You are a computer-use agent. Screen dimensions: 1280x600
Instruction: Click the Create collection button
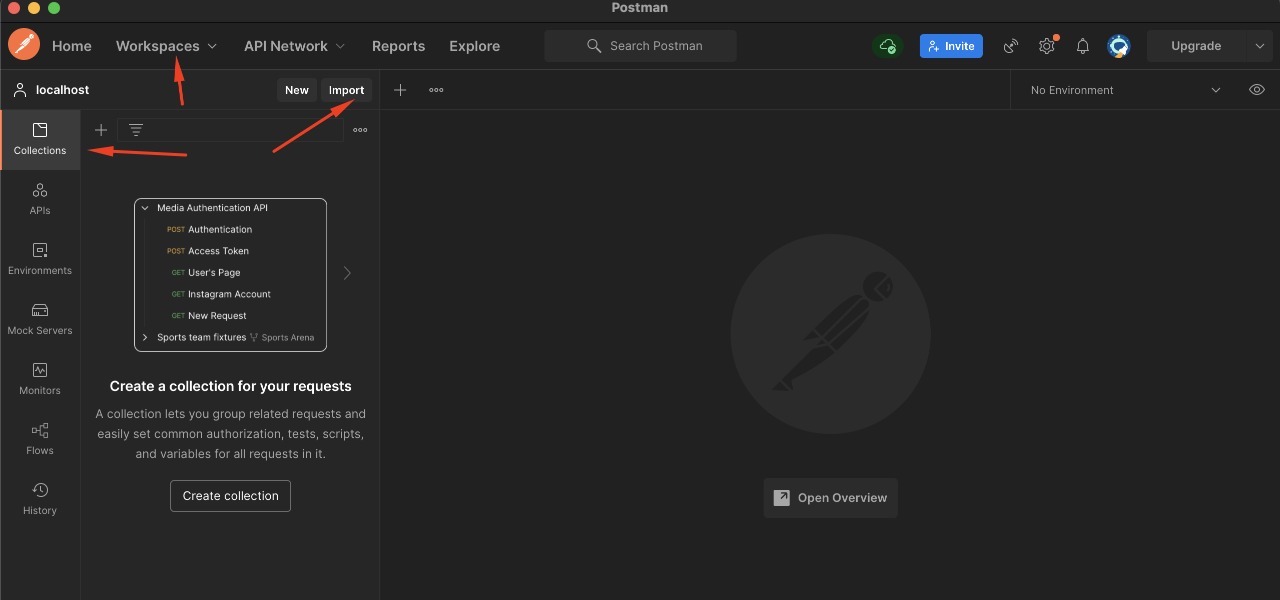[230, 496]
